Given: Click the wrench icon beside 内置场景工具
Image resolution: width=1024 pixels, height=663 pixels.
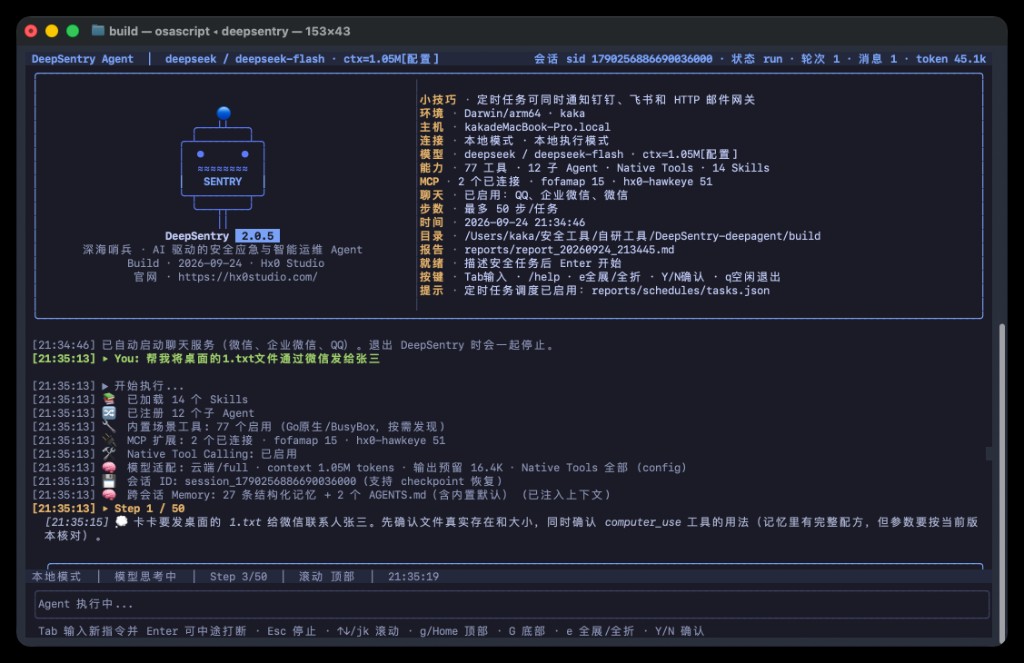Looking at the screenshot, I should point(108,427).
